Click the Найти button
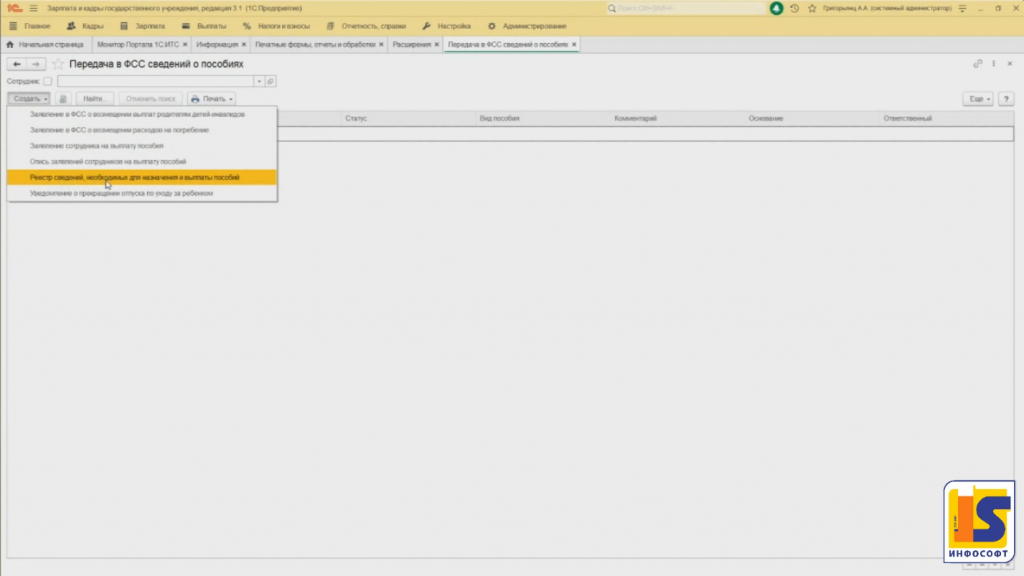The image size is (1024, 576). pyautogui.click(x=94, y=99)
